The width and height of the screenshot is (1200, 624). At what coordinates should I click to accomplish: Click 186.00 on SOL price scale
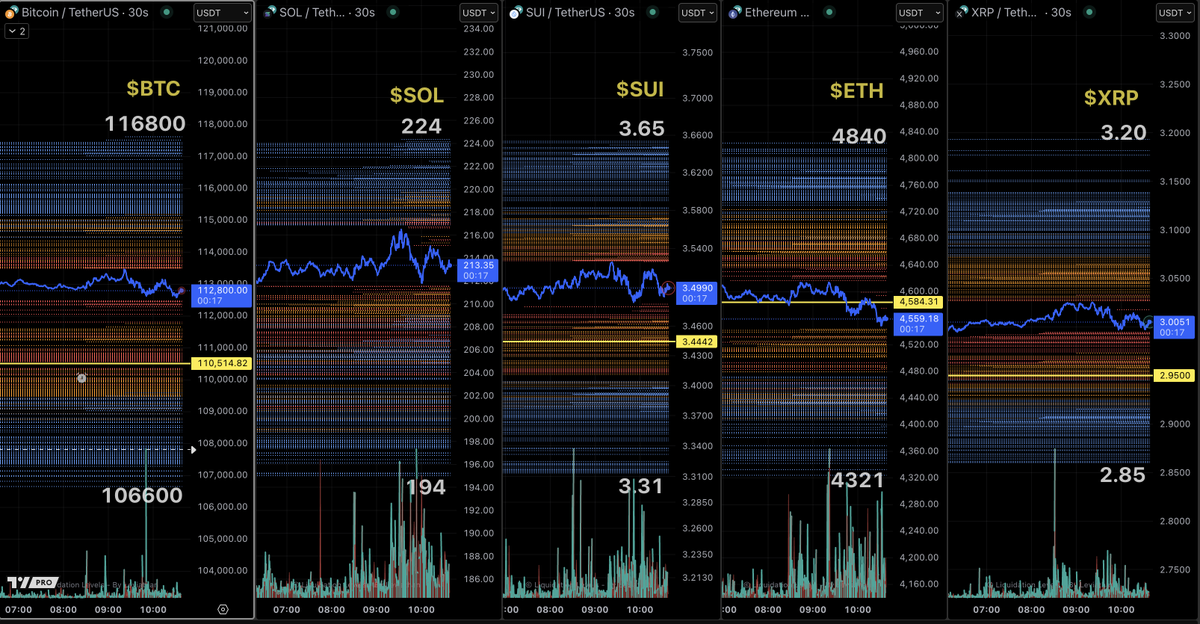(480, 579)
